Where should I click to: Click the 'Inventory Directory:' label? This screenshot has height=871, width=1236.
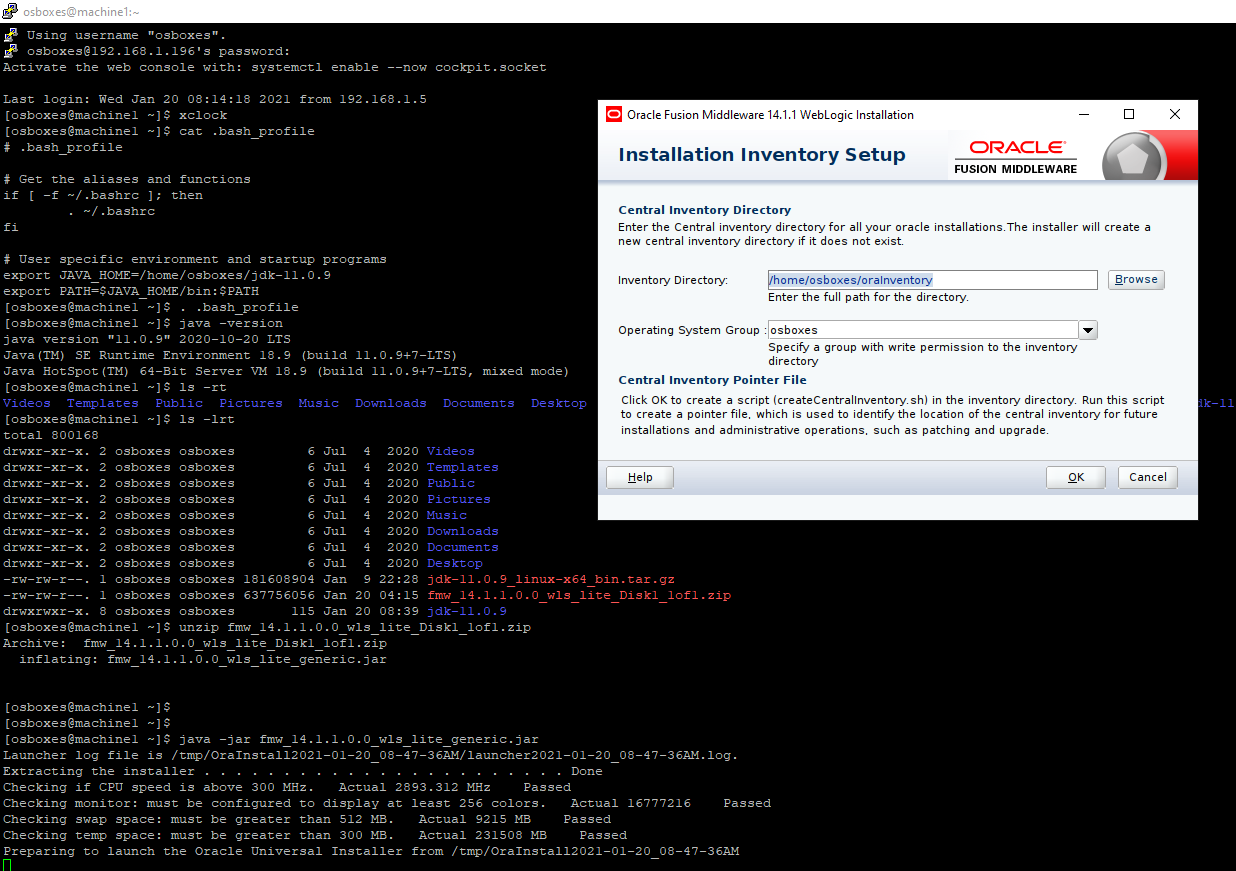(x=673, y=280)
